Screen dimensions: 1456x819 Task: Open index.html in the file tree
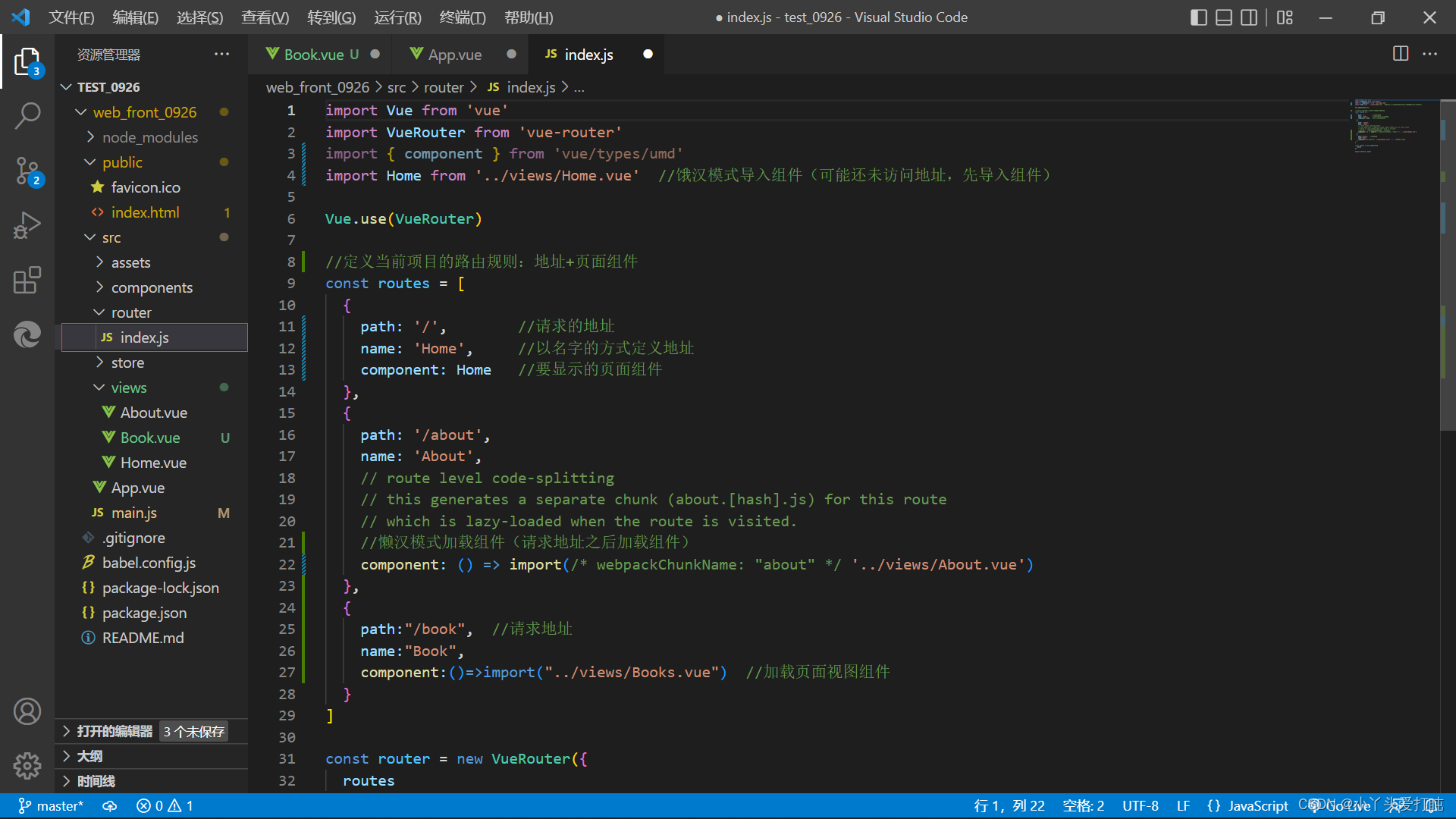tap(145, 212)
